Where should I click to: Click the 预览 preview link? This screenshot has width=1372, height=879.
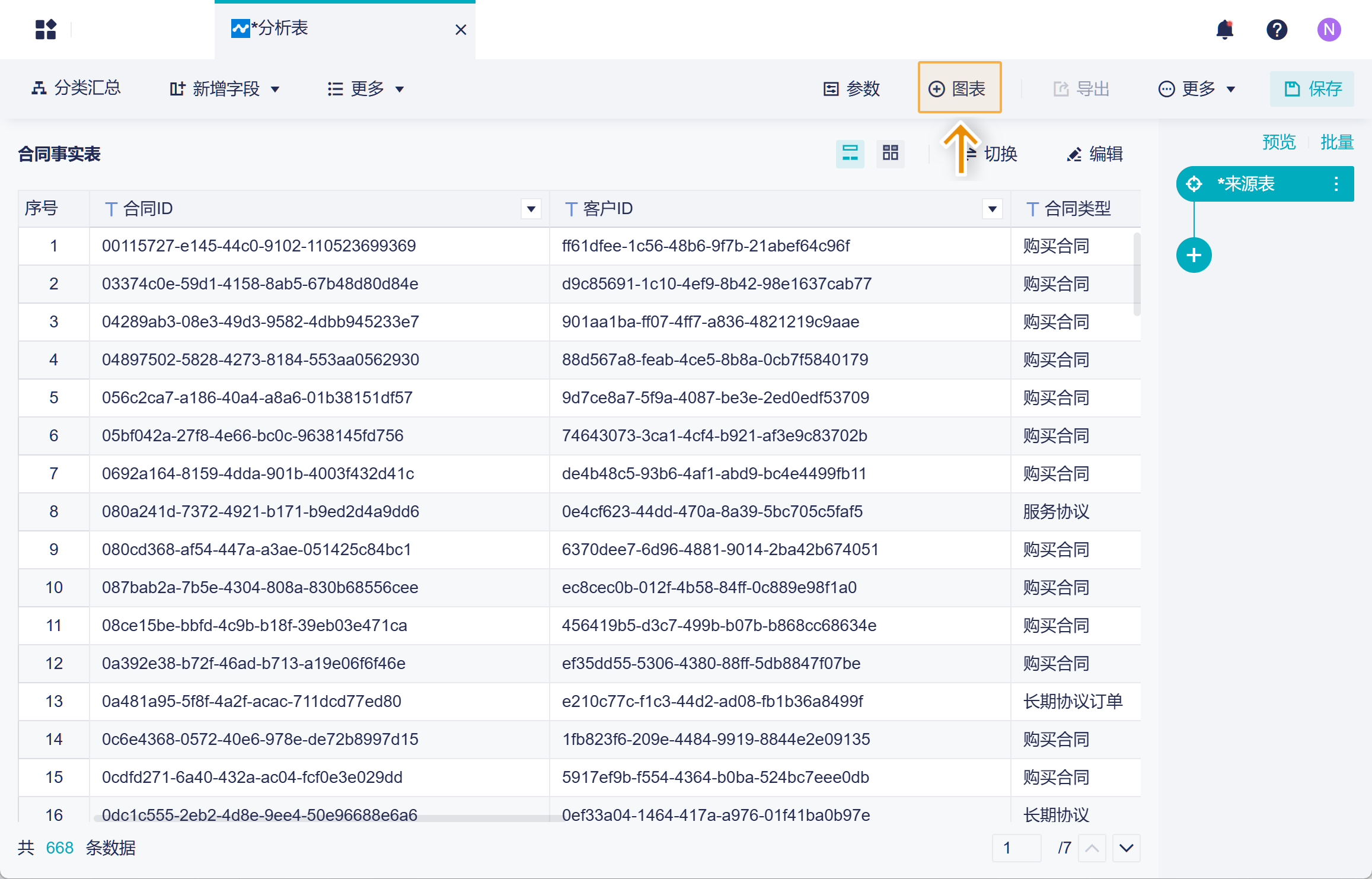coord(1278,142)
